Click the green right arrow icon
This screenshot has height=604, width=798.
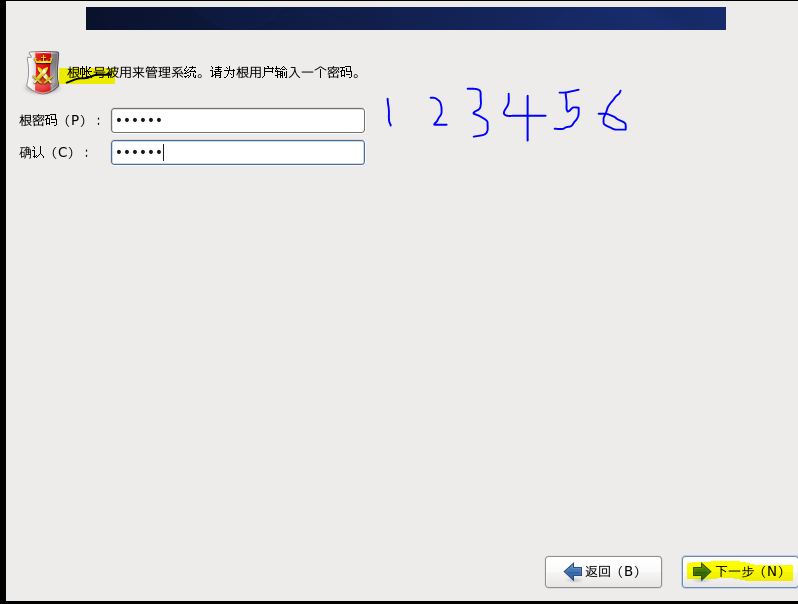tap(702, 571)
